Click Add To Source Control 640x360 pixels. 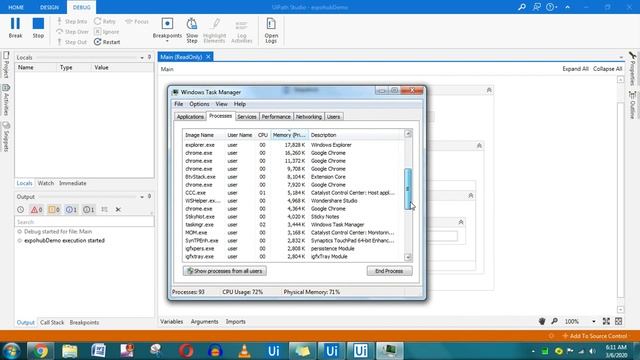595,336
